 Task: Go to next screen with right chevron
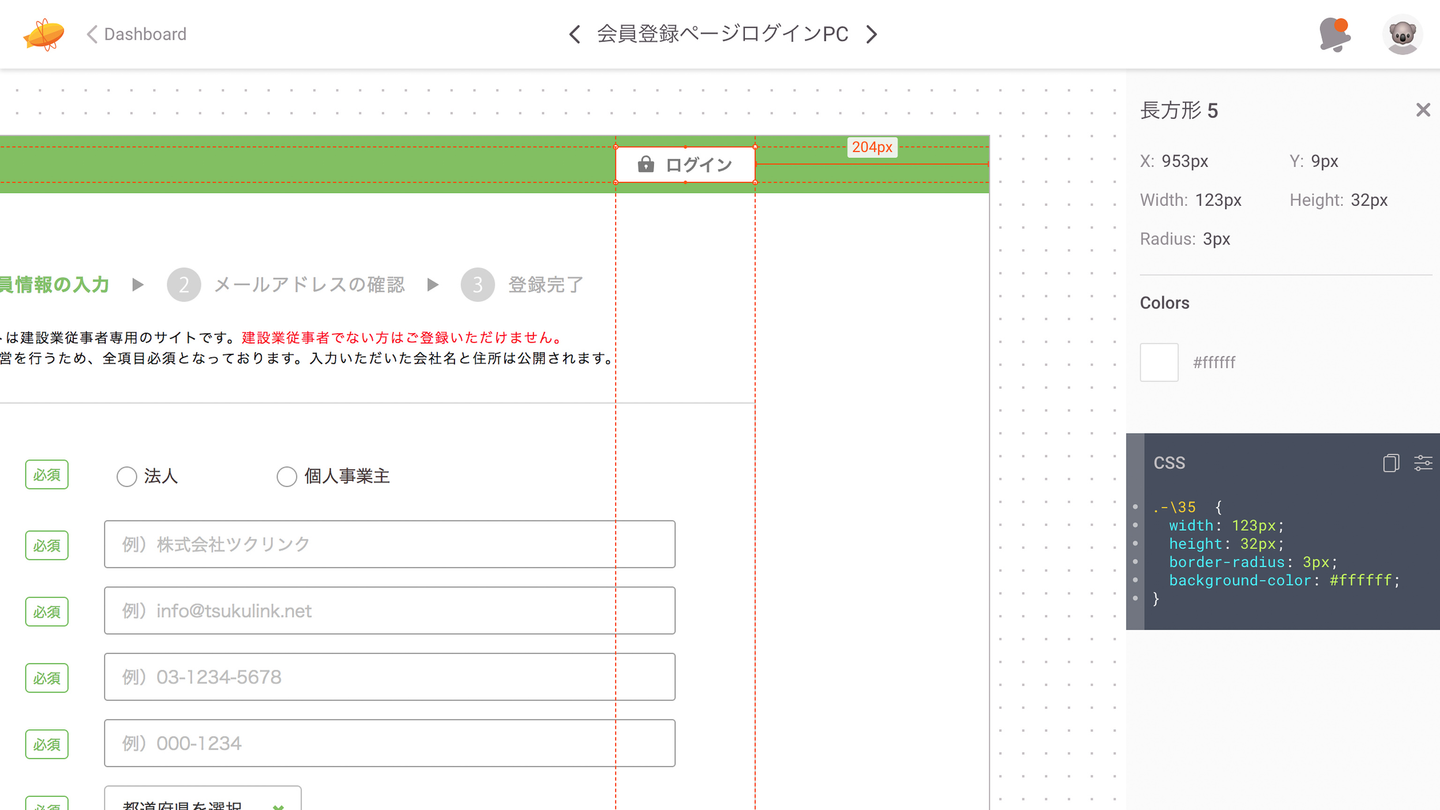[x=871, y=34]
